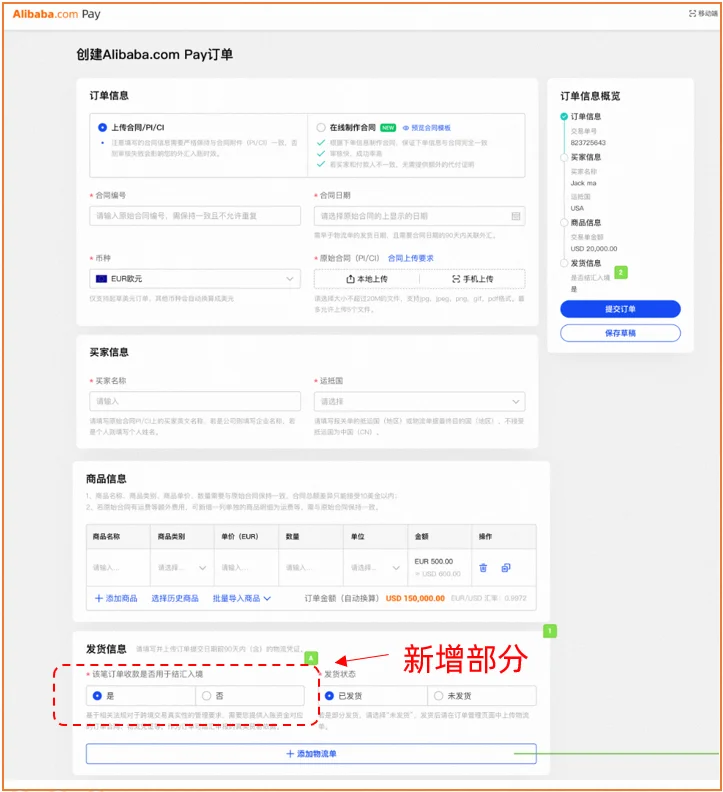Screen dimensions: 723x792
Task: Open the mobile view icon in the header
Action: click(x=692, y=14)
